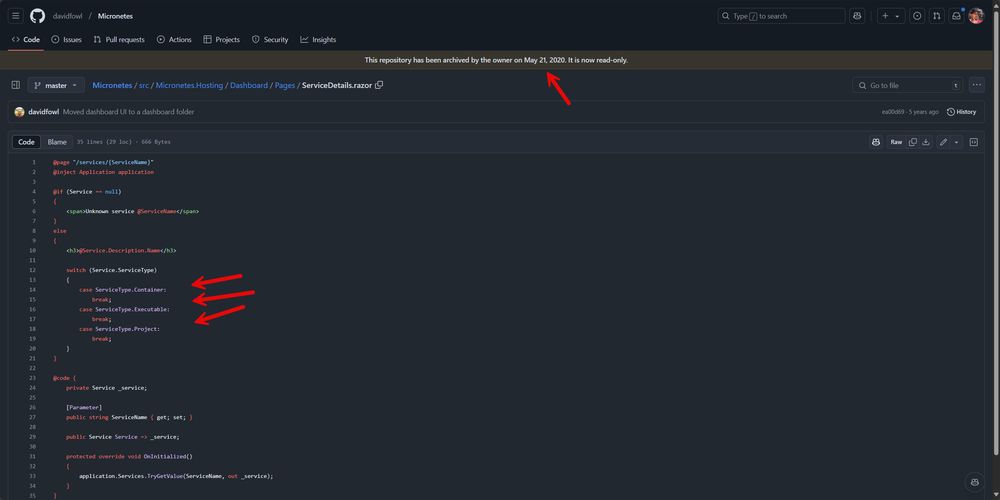Click davidfowl's commit author avatar
The image size is (1000, 500).
pos(19,112)
